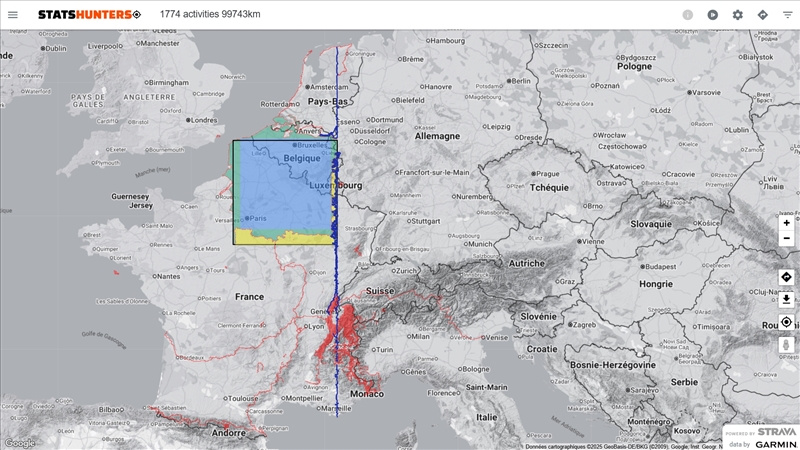800x450 pixels.
Task: Click the Pologne country label
Action: coord(634,66)
